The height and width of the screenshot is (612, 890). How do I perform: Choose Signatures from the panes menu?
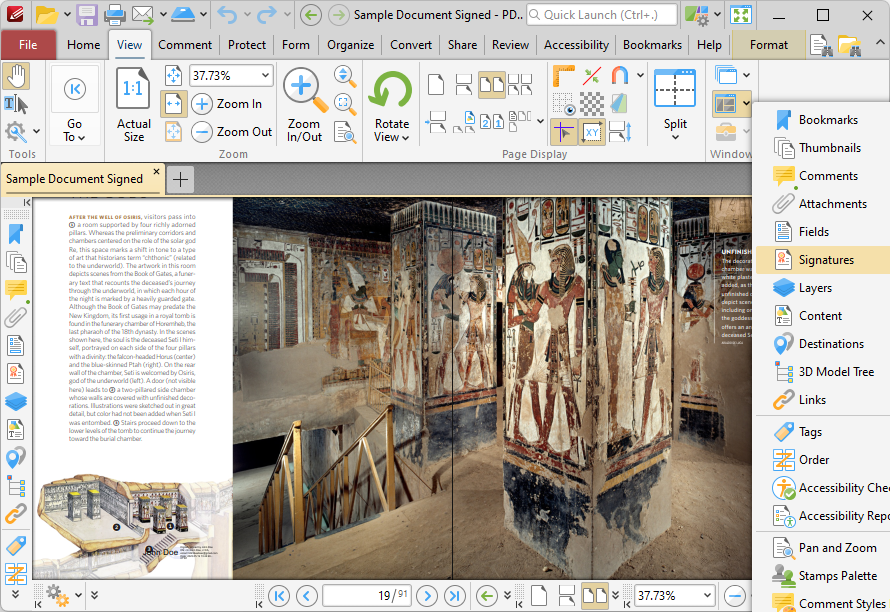click(x=823, y=260)
